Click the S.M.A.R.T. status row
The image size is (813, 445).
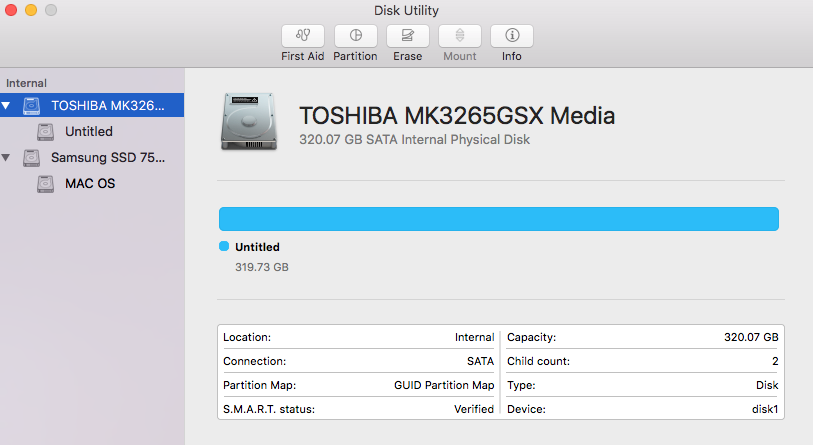[x=358, y=409]
